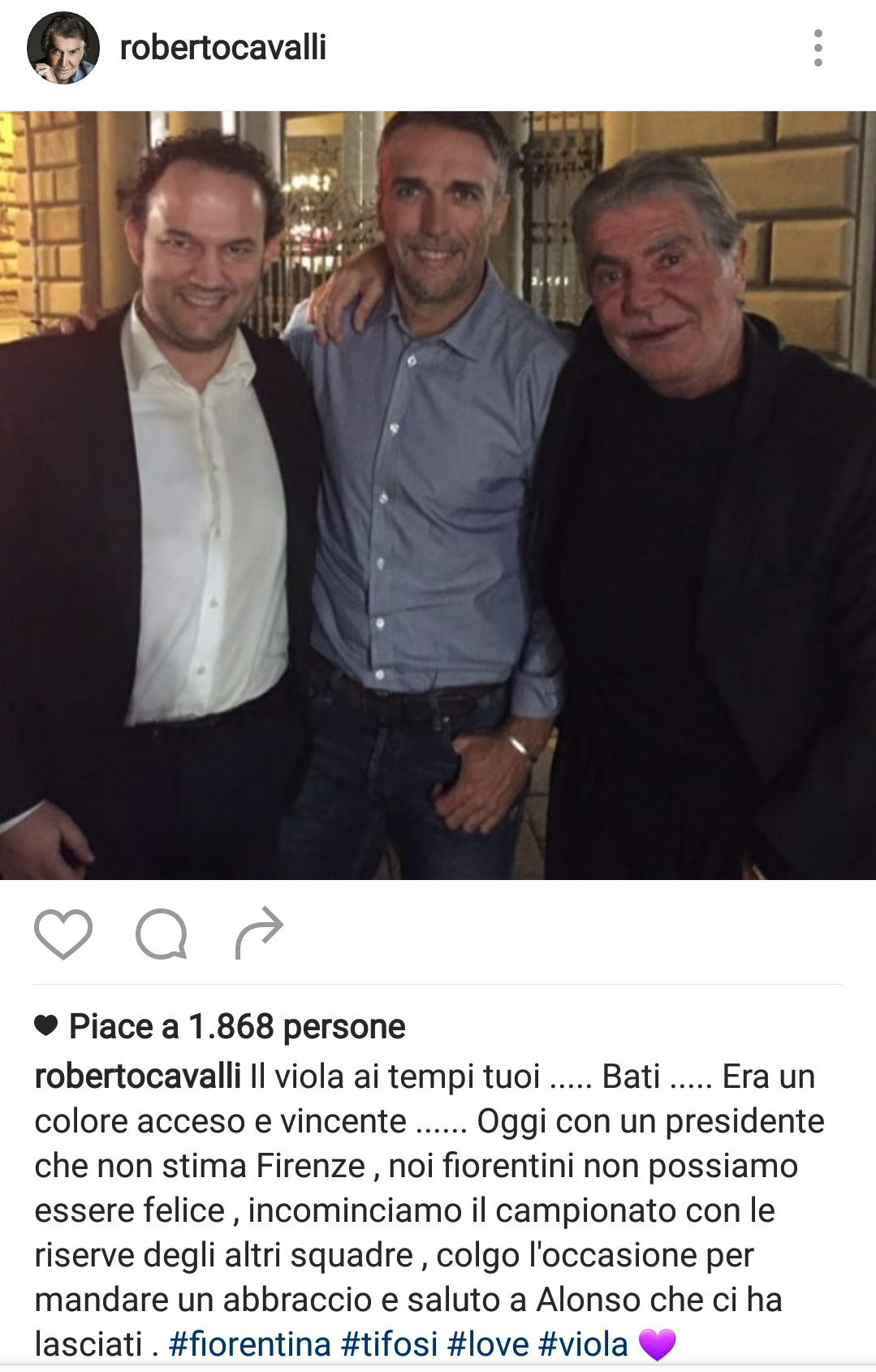The height and width of the screenshot is (1372, 876).
Task: Open the #viola hashtag
Action: point(584,1344)
